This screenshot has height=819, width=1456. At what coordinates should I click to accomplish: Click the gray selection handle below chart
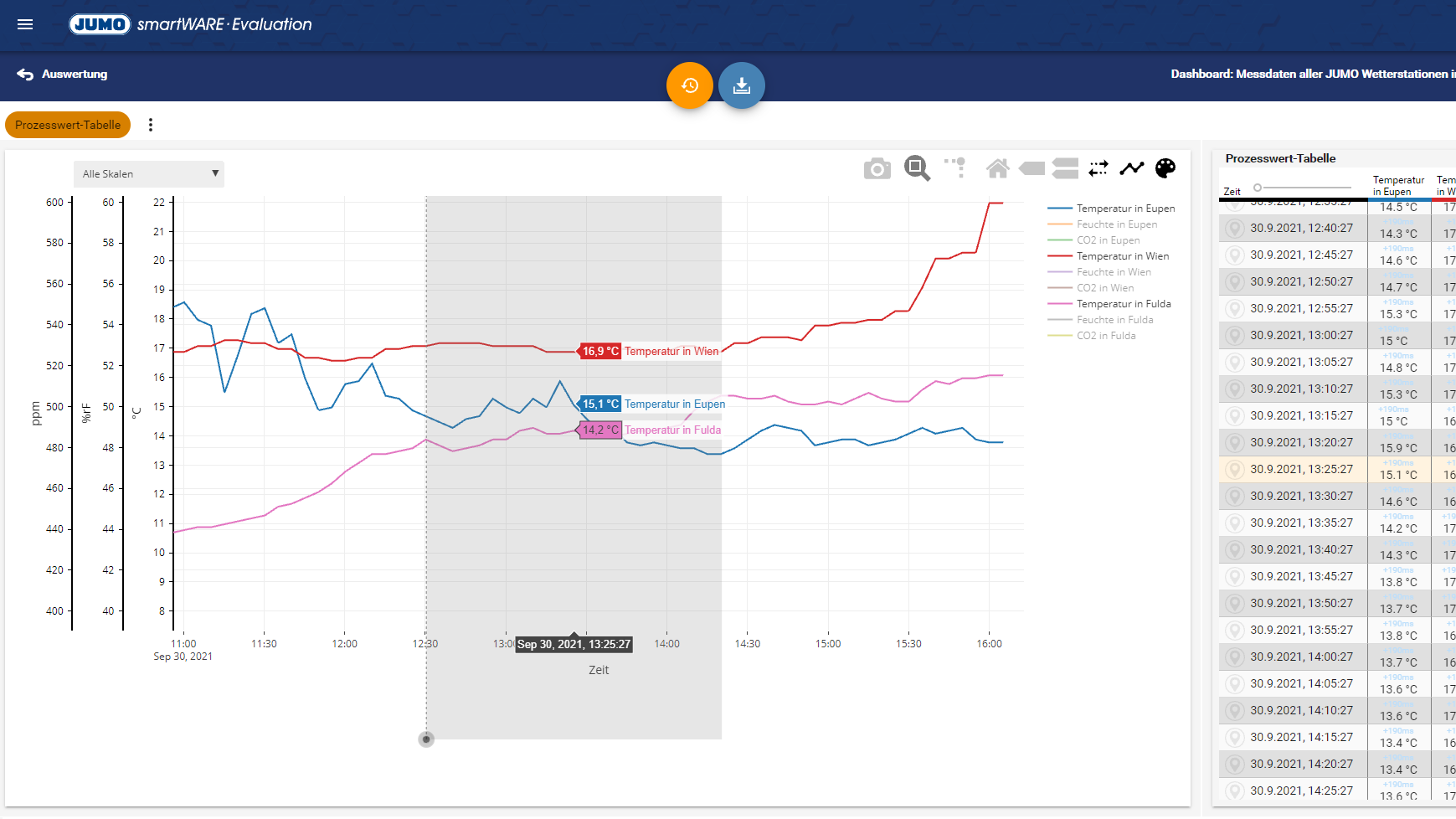pyautogui.click(x=426, y=739)
